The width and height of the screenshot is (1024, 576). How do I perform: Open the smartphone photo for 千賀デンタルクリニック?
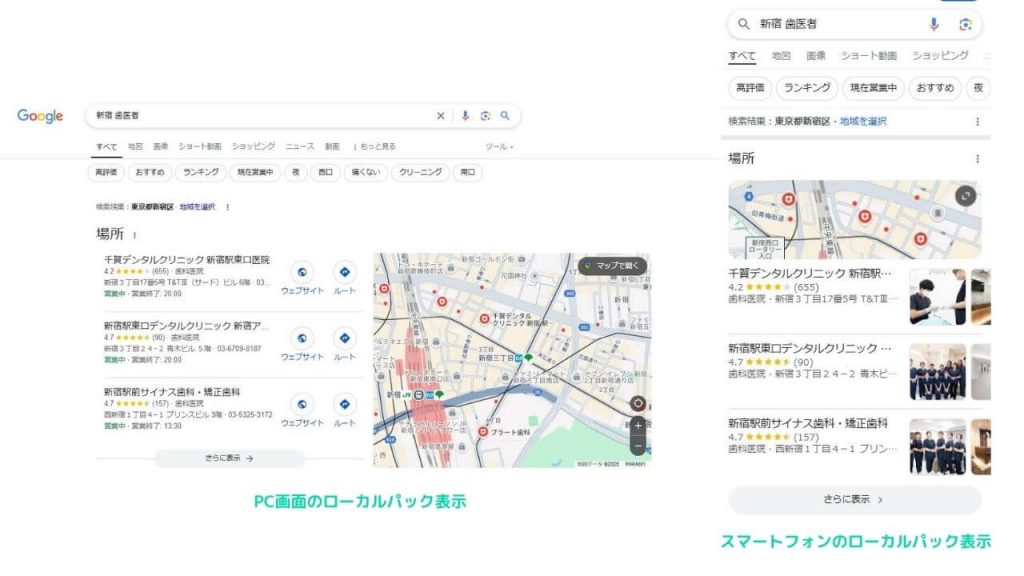tap(937, 296)
